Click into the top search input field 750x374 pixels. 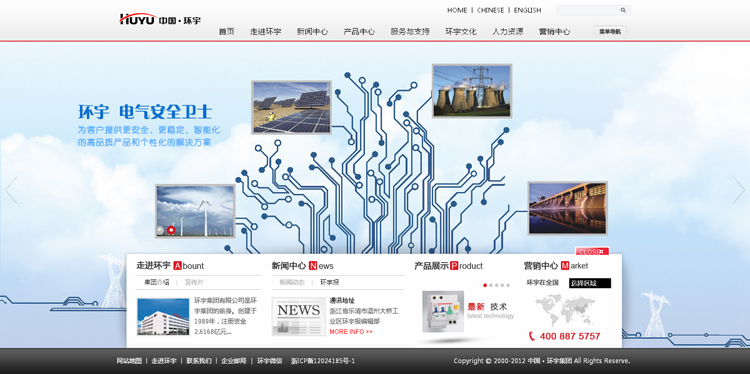tap(588, 10)
